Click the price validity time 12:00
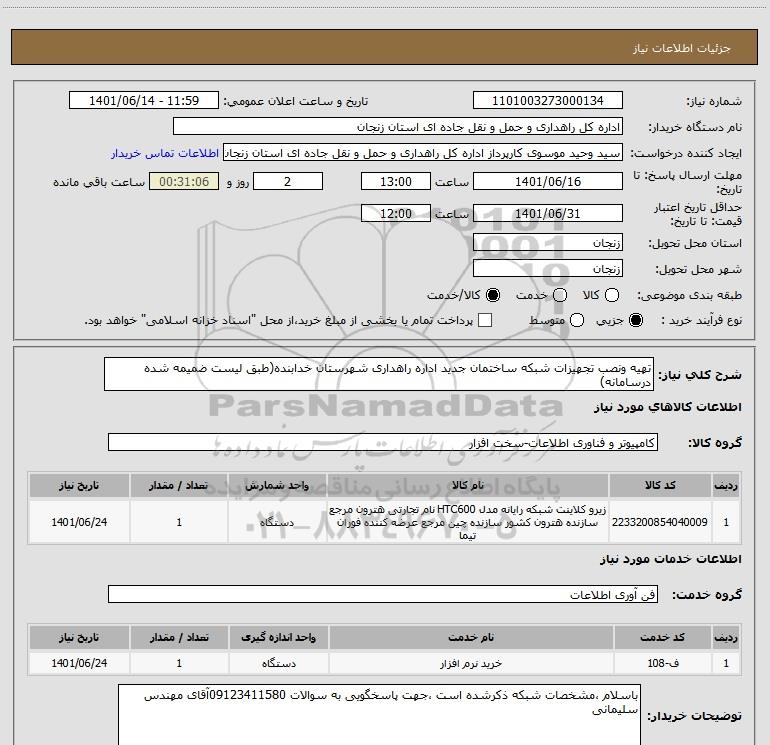The height and width of the screenshot is (745, 770). click(x=396, y=213)
